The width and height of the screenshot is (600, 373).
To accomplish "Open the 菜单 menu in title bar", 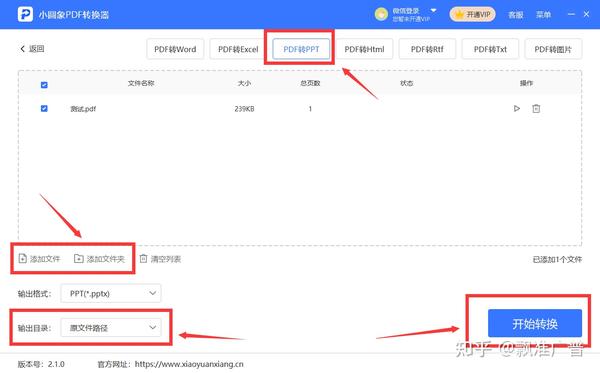I will click(543, 15).
